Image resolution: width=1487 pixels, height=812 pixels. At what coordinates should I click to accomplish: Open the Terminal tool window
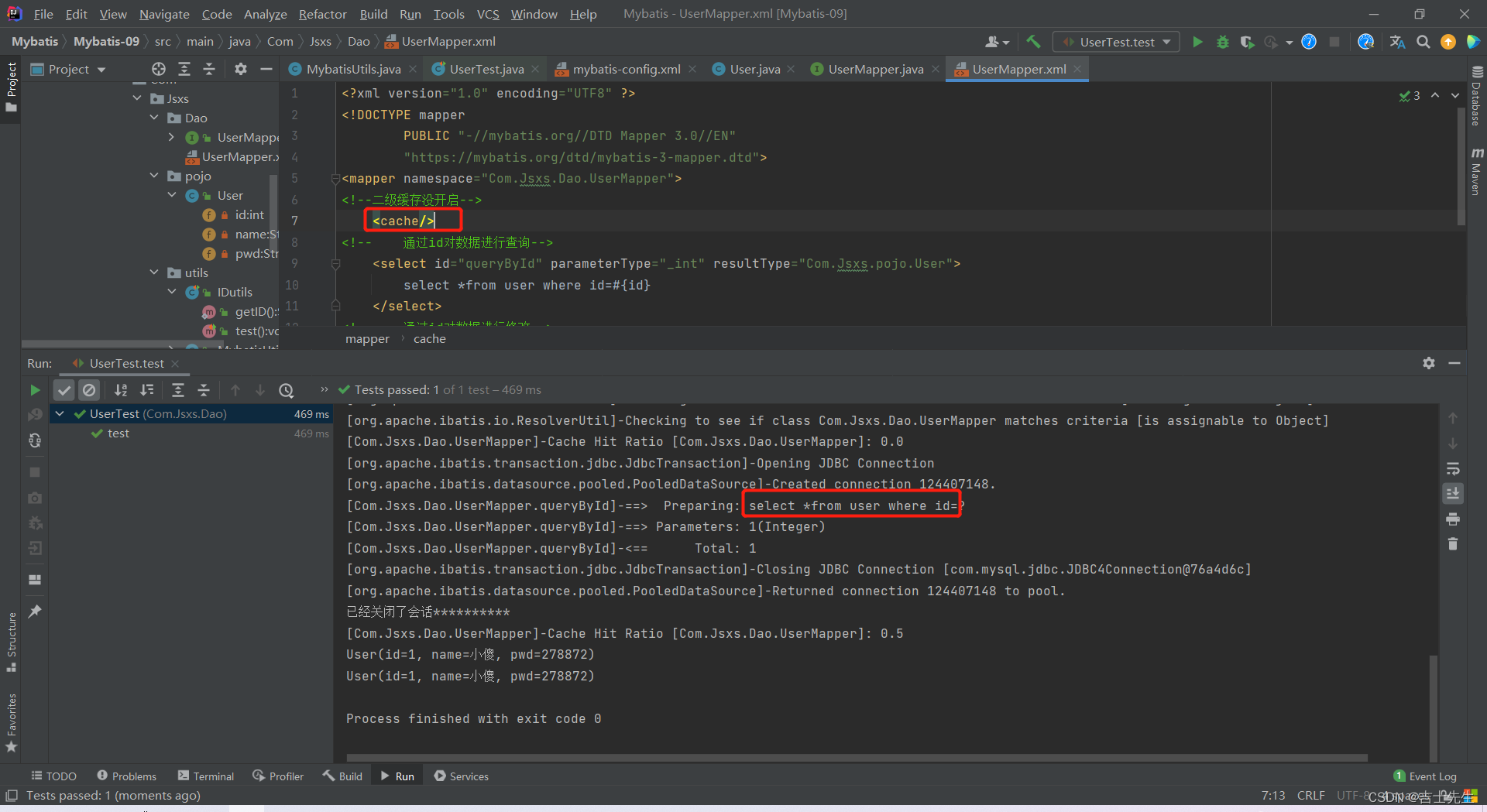206,776
